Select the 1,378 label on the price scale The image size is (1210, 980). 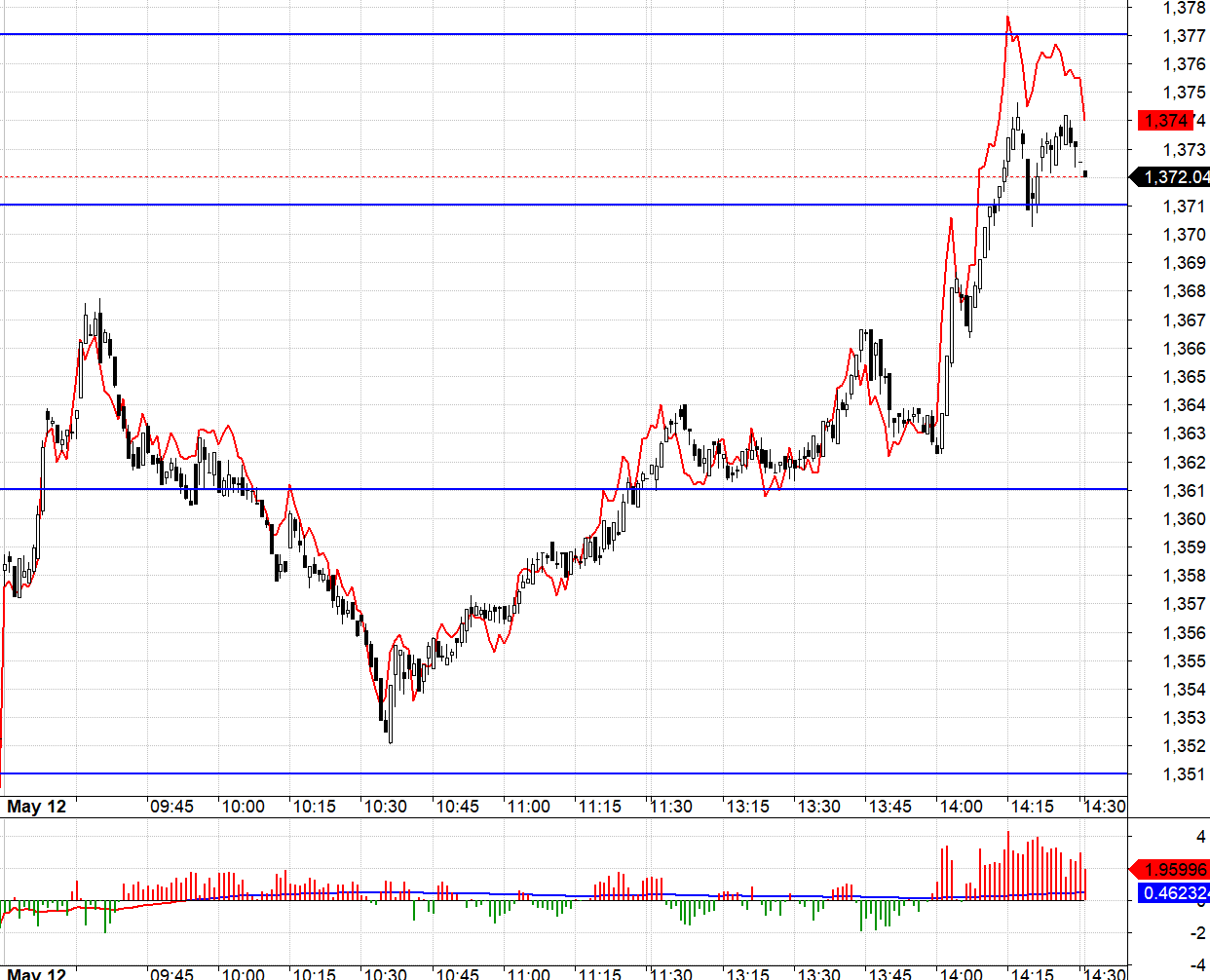tap(1184, 8)
